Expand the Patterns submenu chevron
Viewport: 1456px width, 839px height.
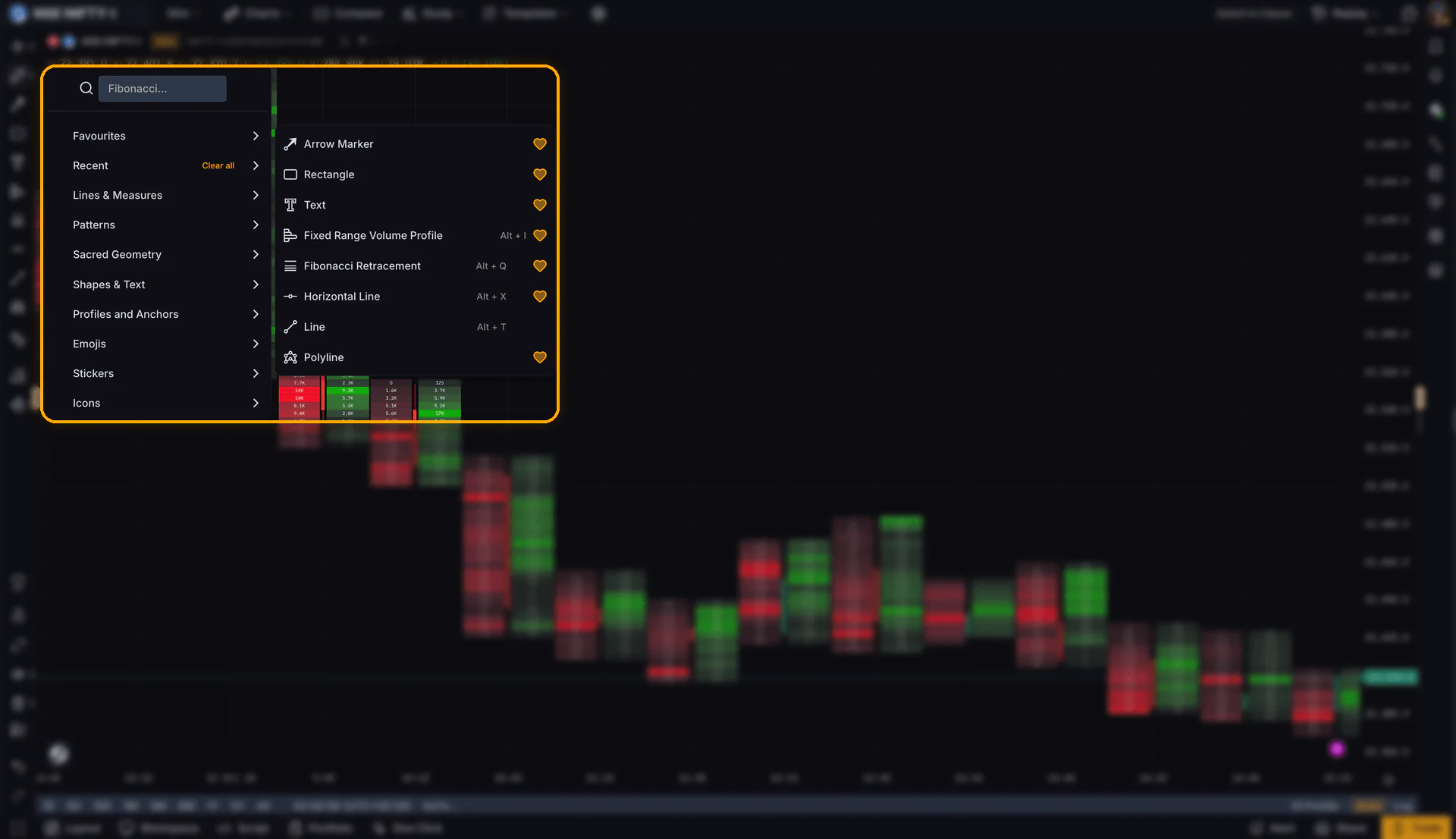click(x=256, y=225)
